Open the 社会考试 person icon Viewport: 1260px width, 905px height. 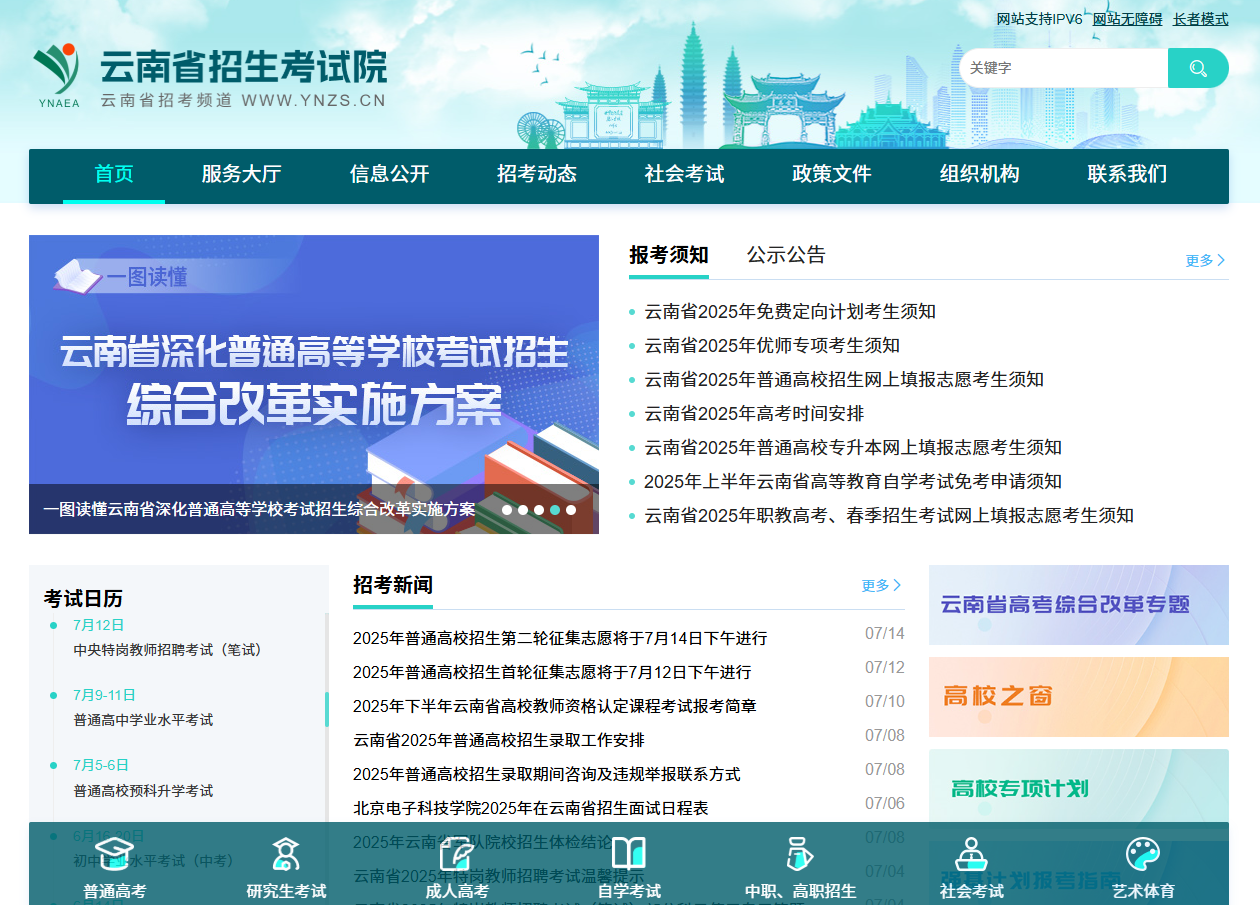(971, 855)
